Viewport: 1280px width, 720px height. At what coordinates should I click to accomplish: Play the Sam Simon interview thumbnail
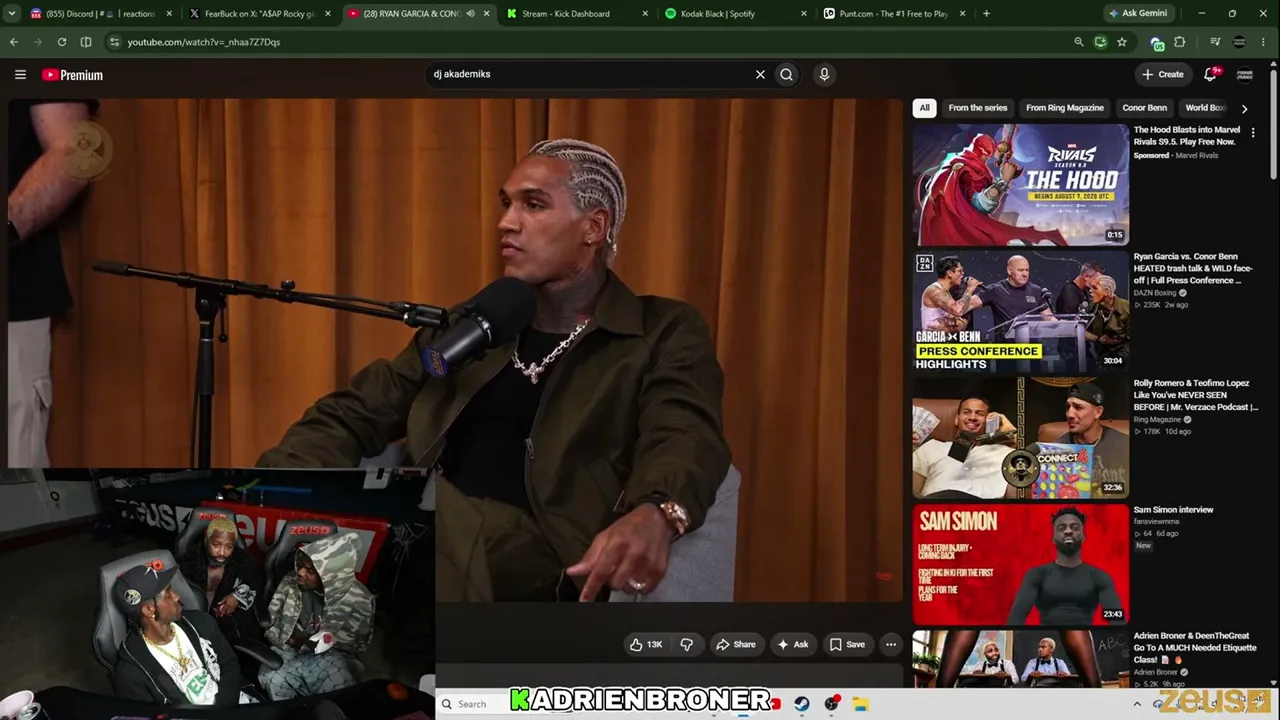(1021, 564)
